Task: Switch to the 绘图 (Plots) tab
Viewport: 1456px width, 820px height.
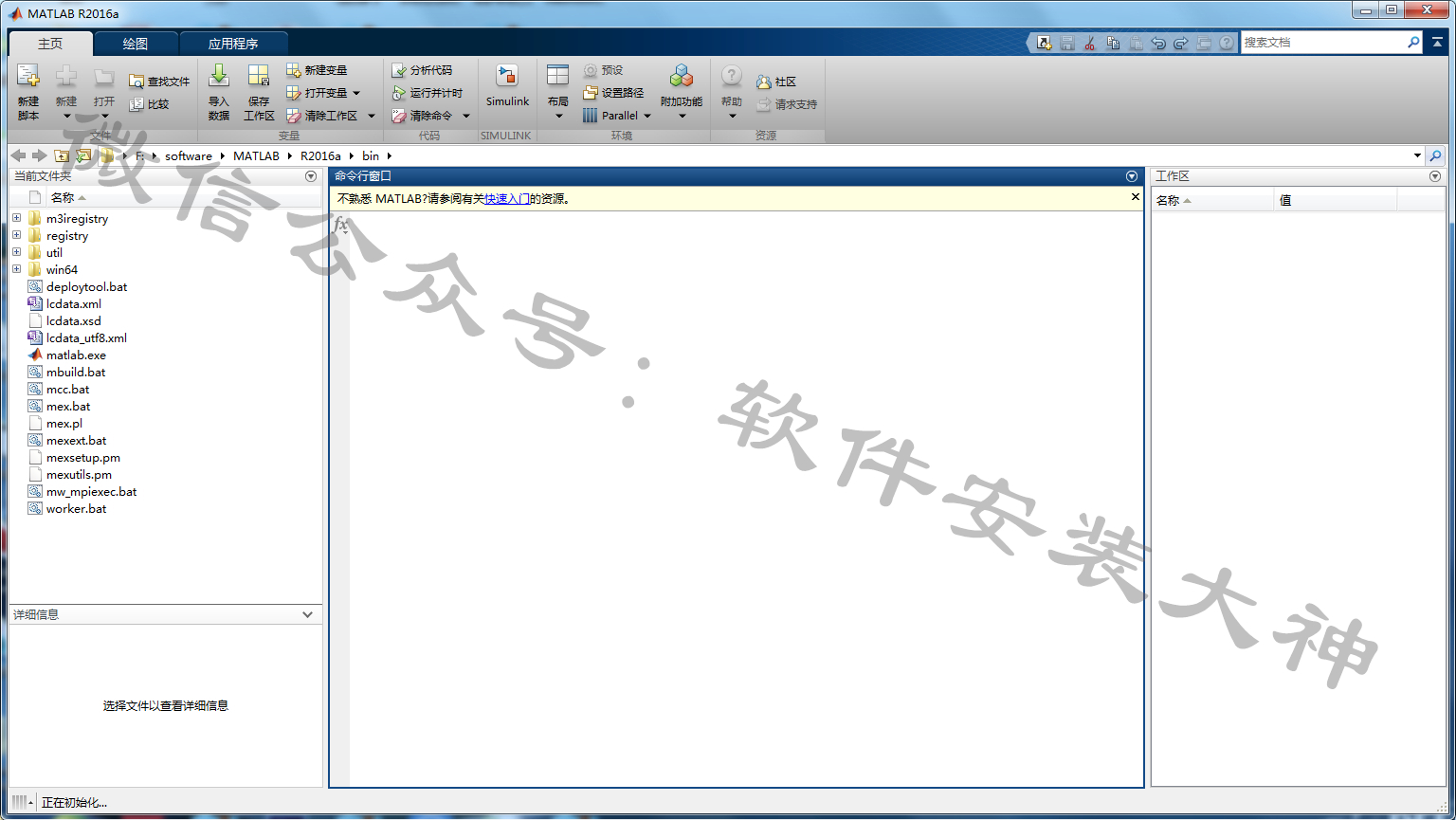Action: coord(136,44)
